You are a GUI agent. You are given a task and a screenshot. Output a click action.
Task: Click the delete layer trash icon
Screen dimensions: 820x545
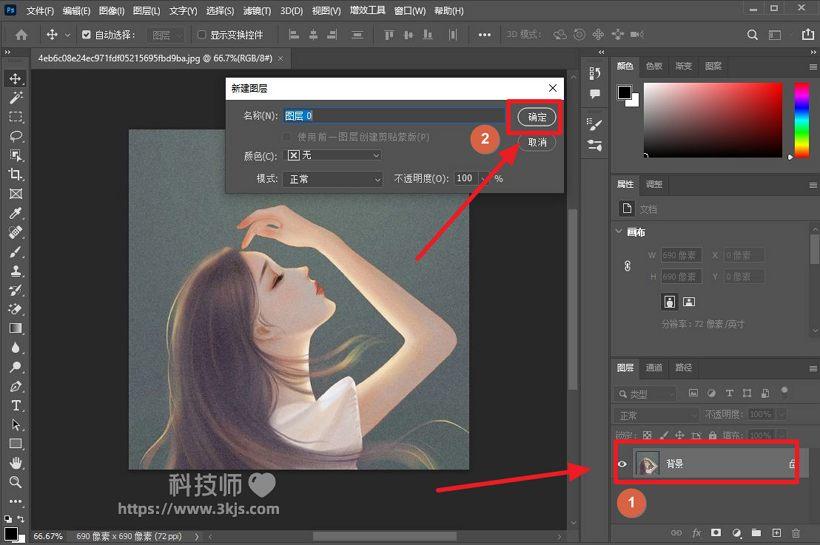pos(795,533)
